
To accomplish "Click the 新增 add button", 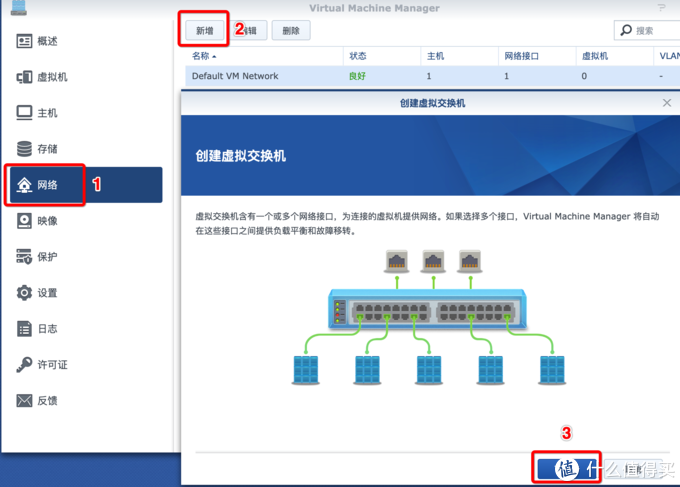I will [205, 30].
